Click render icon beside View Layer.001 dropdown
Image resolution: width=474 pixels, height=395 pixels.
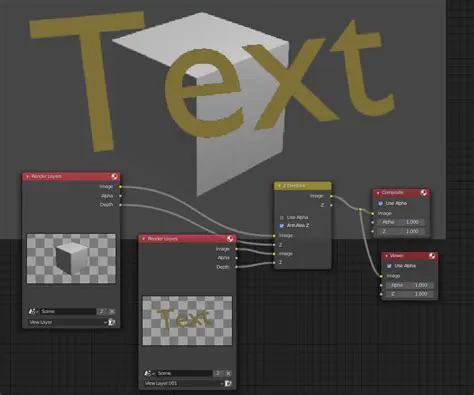pyautogui.click(x=228, y=384)
